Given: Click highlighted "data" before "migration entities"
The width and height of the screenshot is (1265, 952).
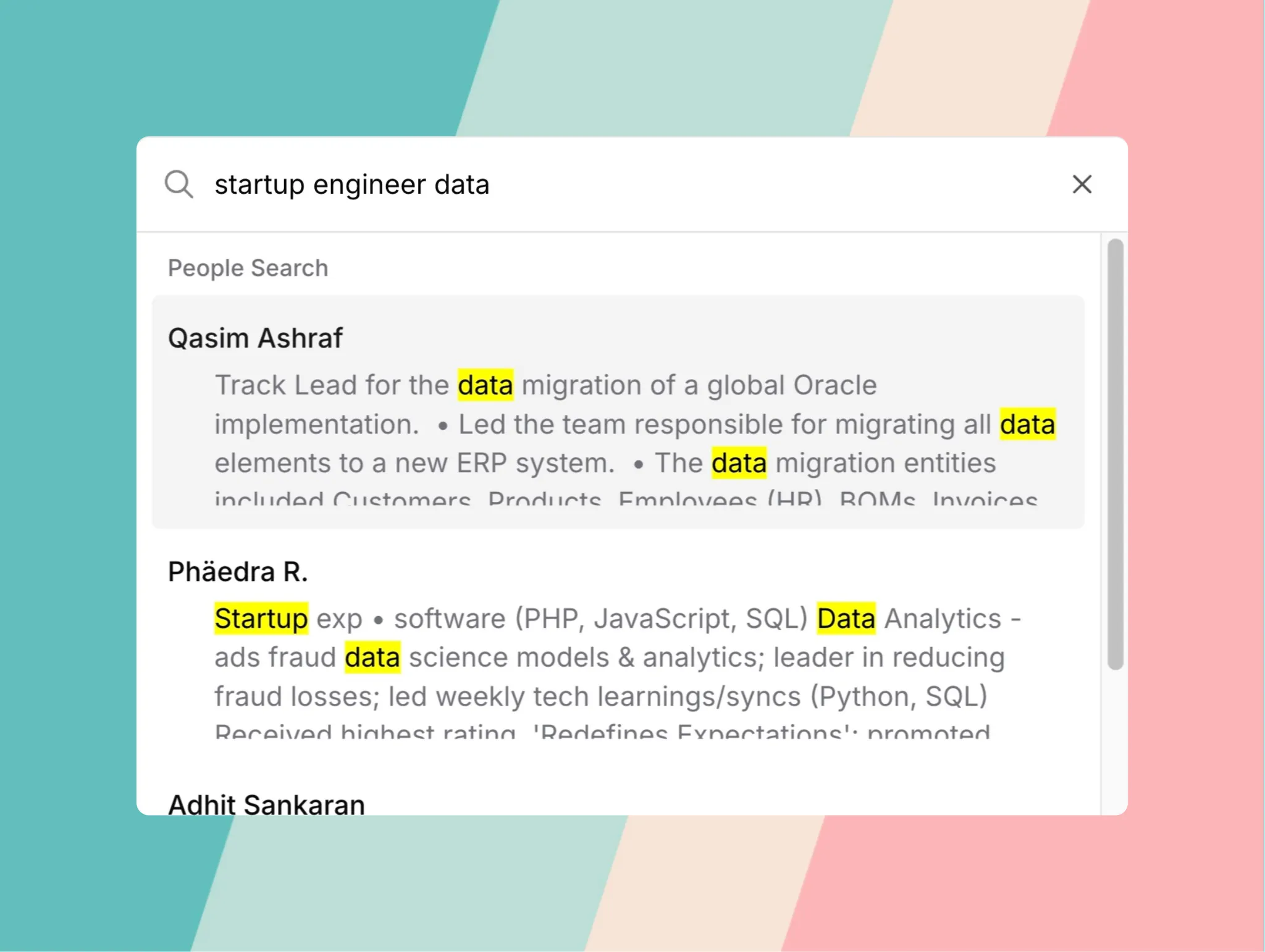Looking at the screenshot, I should coord(739,463).
